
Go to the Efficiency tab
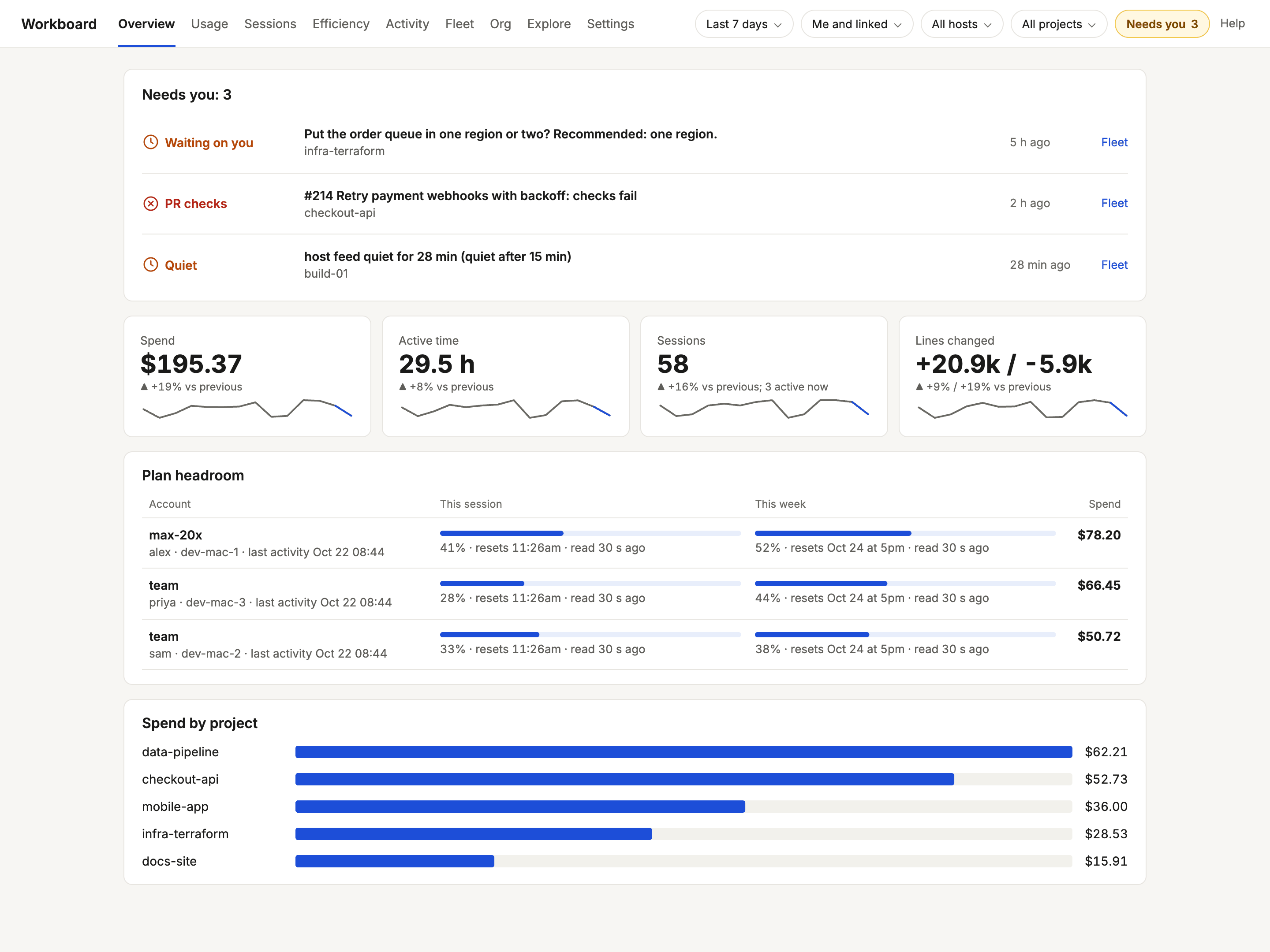[341, 24]
